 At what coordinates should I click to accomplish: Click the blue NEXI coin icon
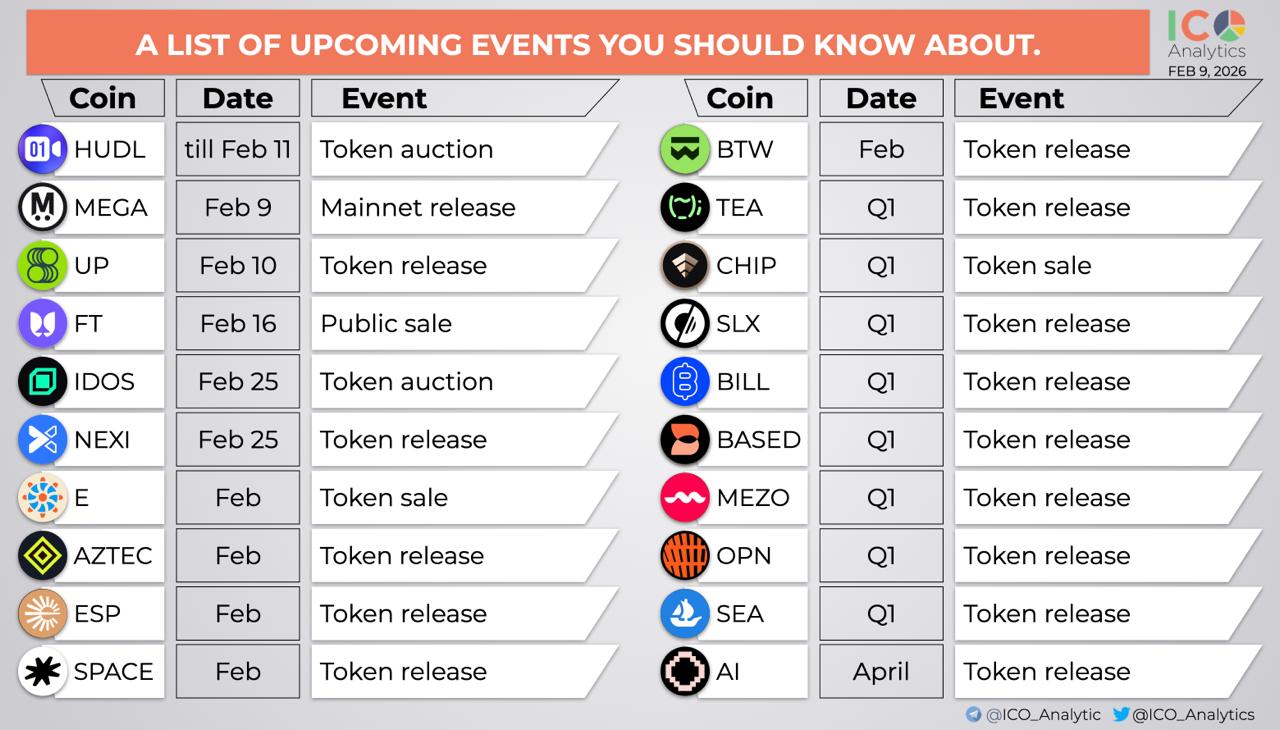click(42, 440)
